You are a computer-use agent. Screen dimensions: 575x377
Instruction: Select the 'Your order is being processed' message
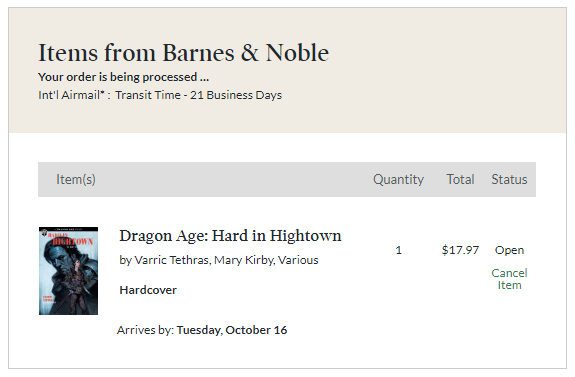tap(124, 77)
